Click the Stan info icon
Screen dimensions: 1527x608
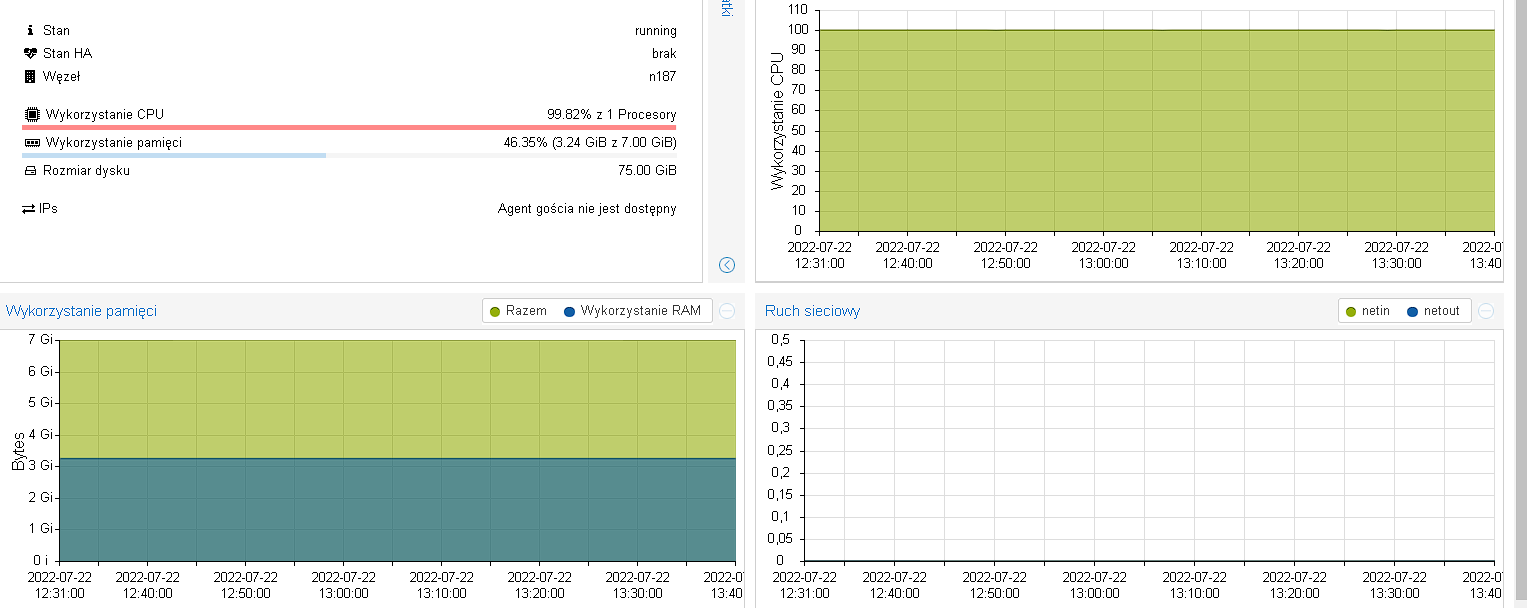coord(30,31)
